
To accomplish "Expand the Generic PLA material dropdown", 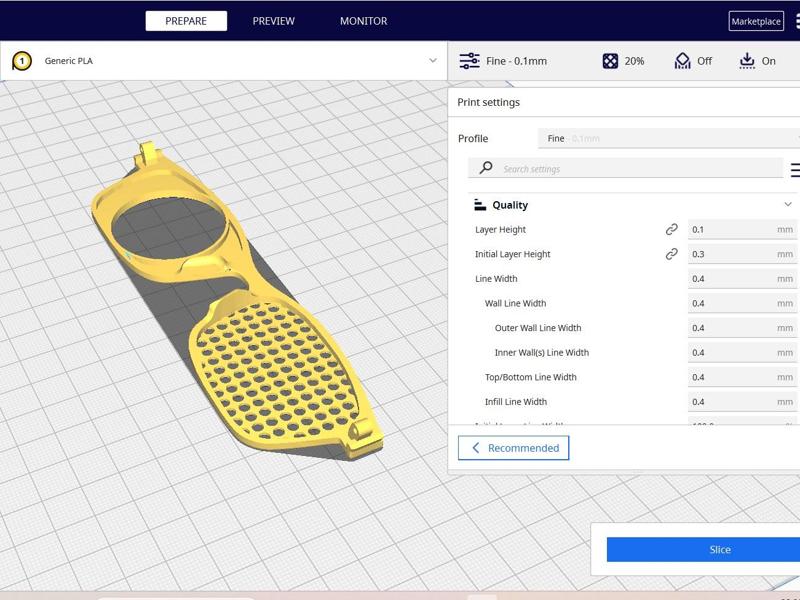I will pyautogui.click(x=433, y=61).
